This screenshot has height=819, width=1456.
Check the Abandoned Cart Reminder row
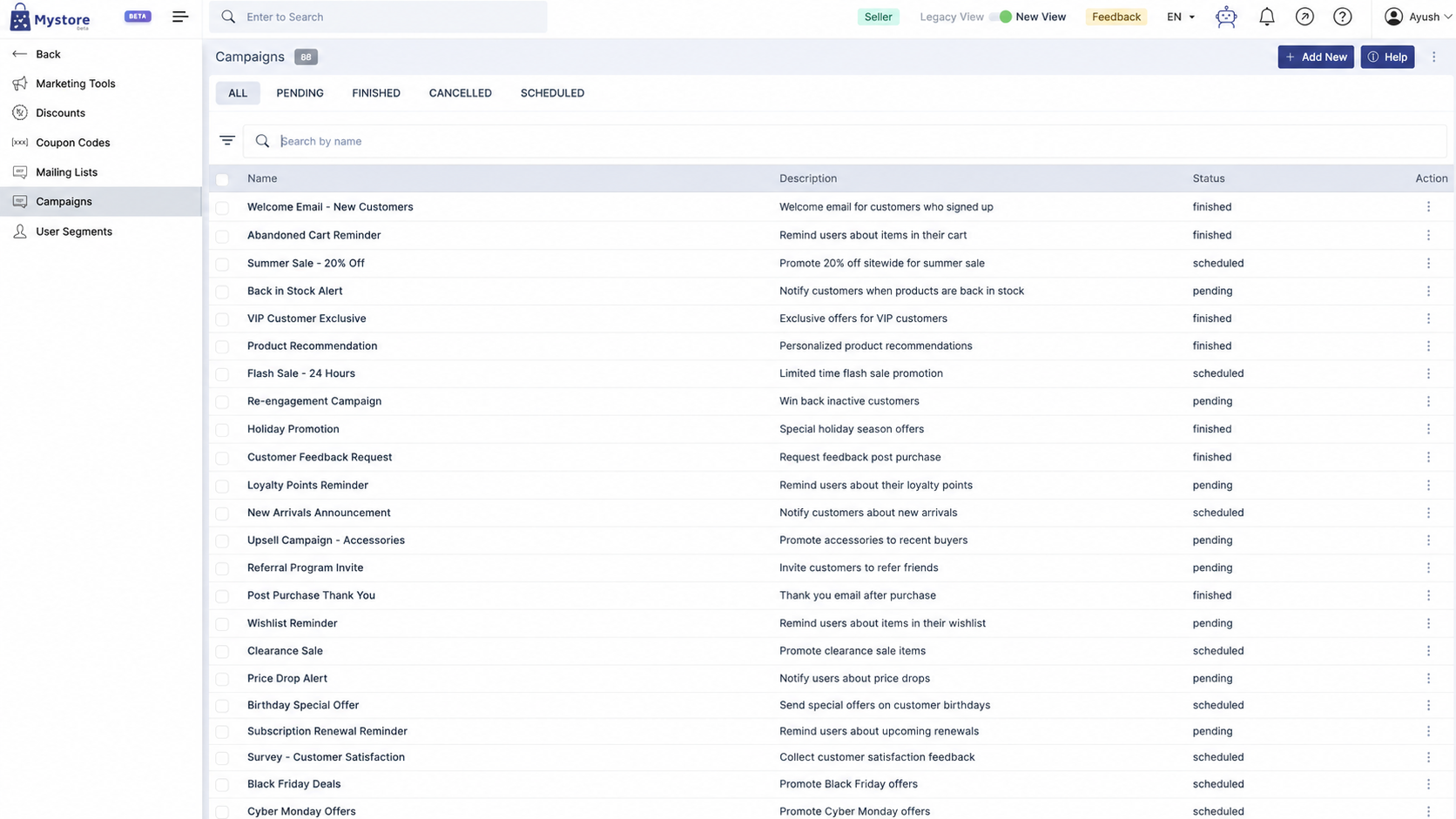click(222, 236)
